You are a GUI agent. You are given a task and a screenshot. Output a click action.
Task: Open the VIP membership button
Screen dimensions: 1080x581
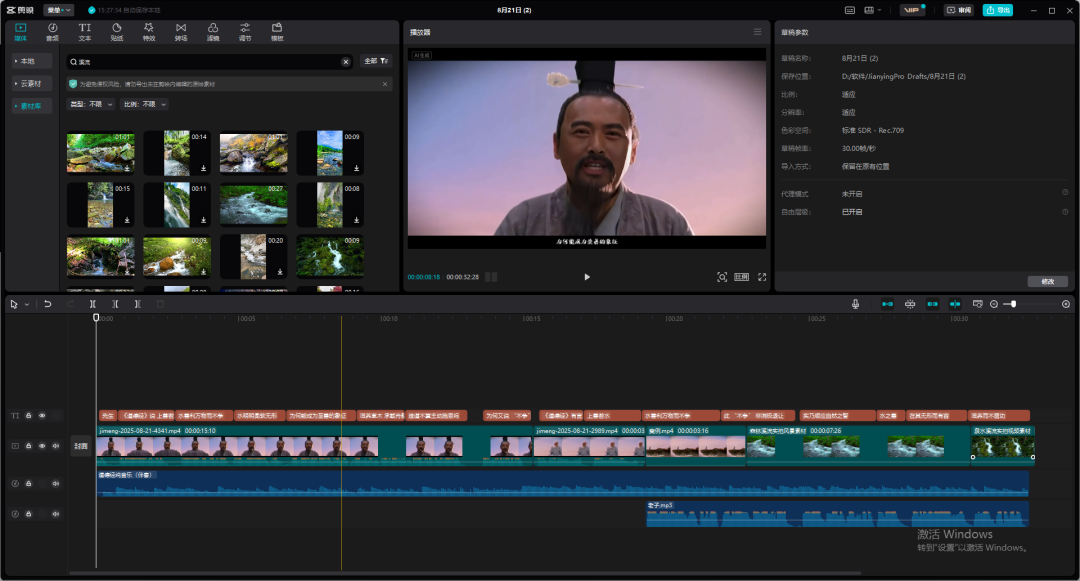tap(912, 10)
